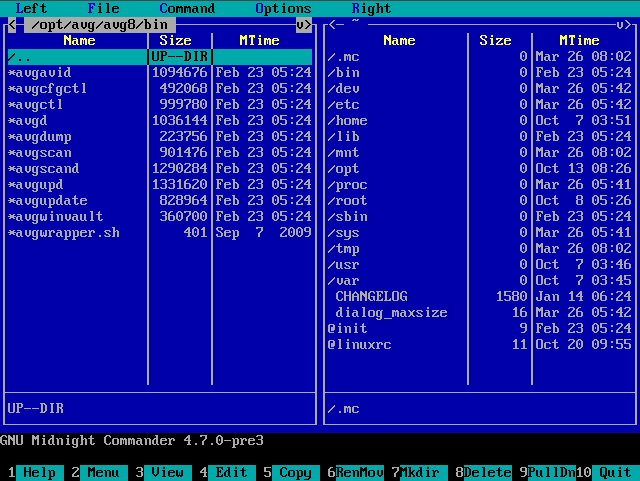Open the Left menu

click(31, 8)
